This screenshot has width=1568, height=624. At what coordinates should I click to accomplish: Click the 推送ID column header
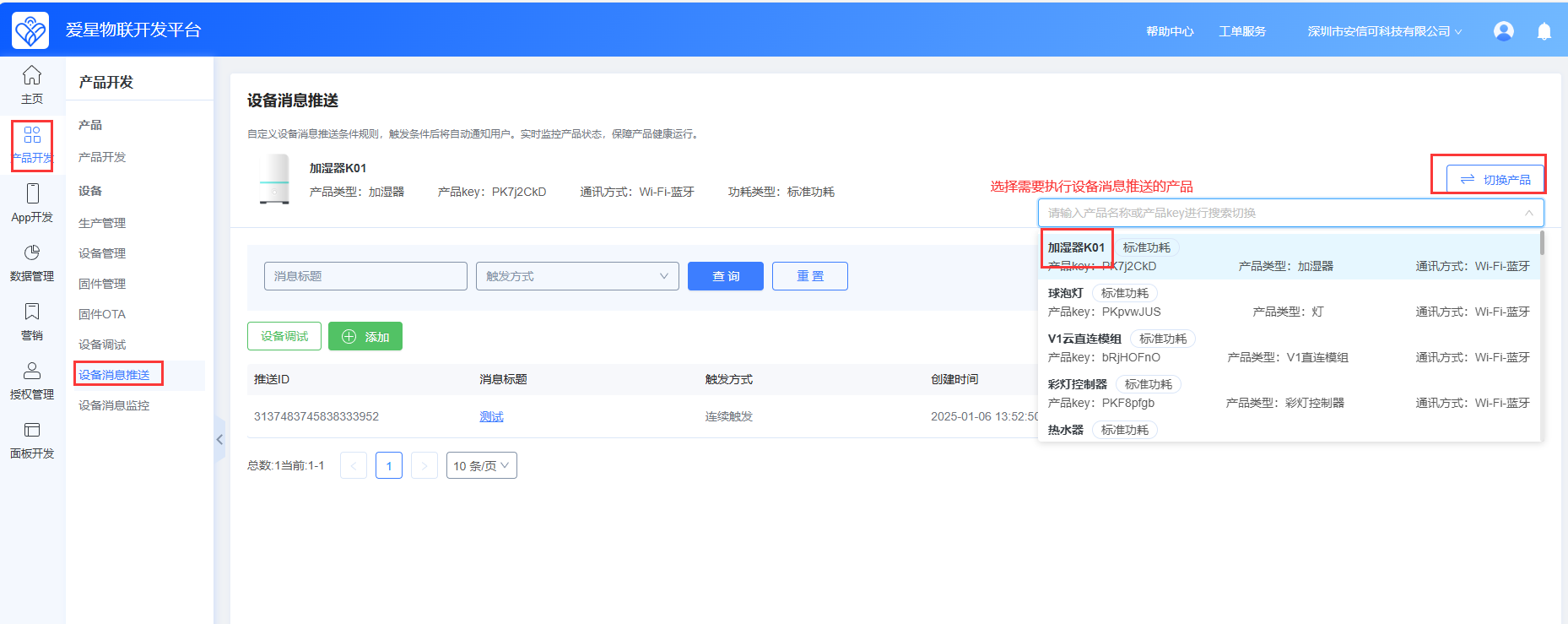point(272,379)
